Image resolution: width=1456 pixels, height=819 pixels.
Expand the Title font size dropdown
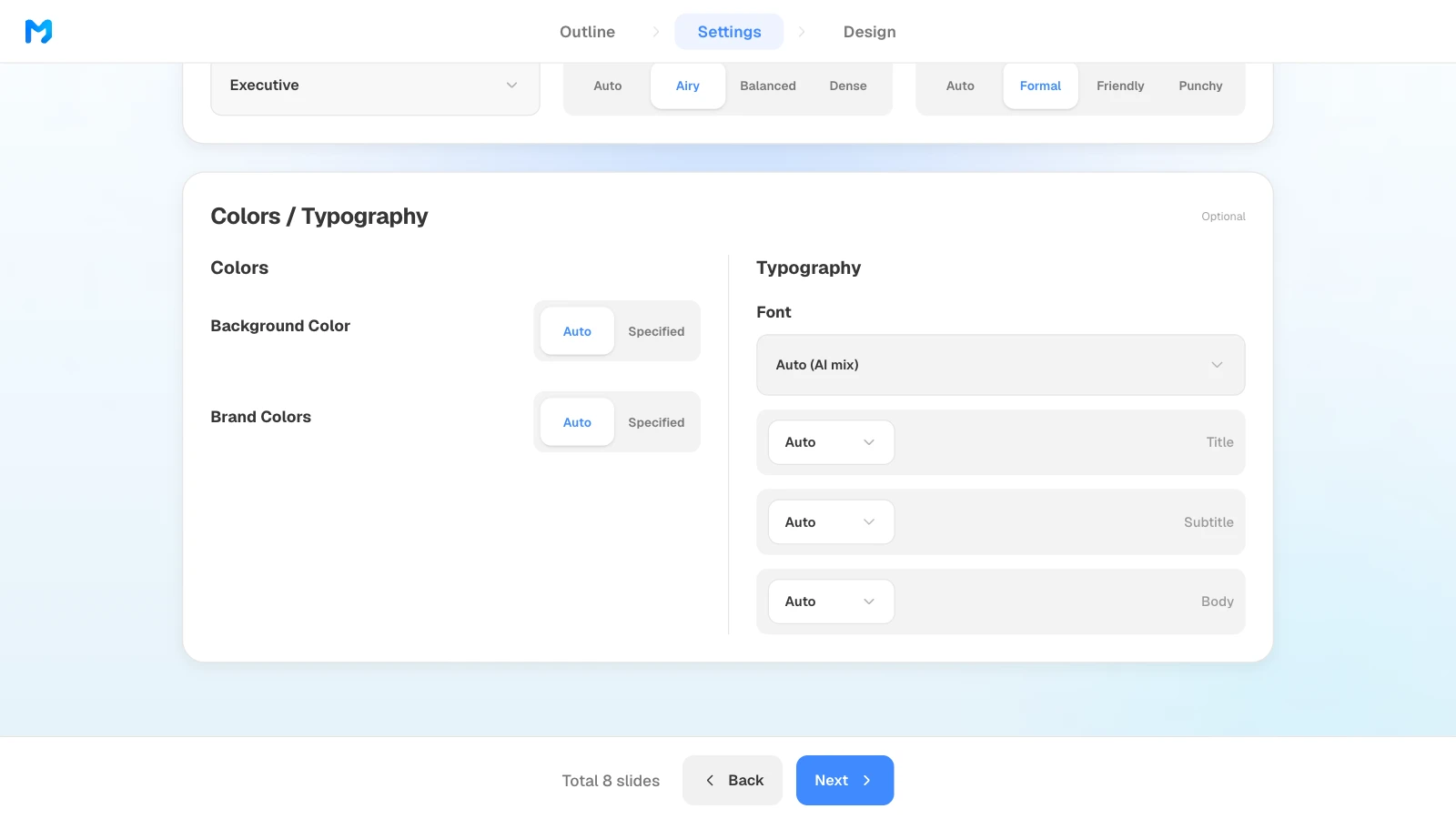[x=831, y=442]
